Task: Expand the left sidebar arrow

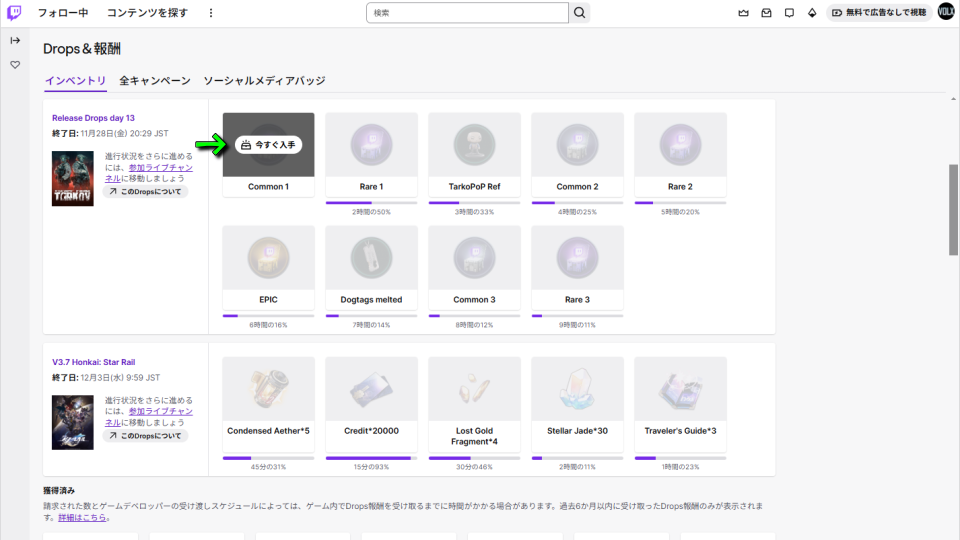Action: click(x=15, y=40)
